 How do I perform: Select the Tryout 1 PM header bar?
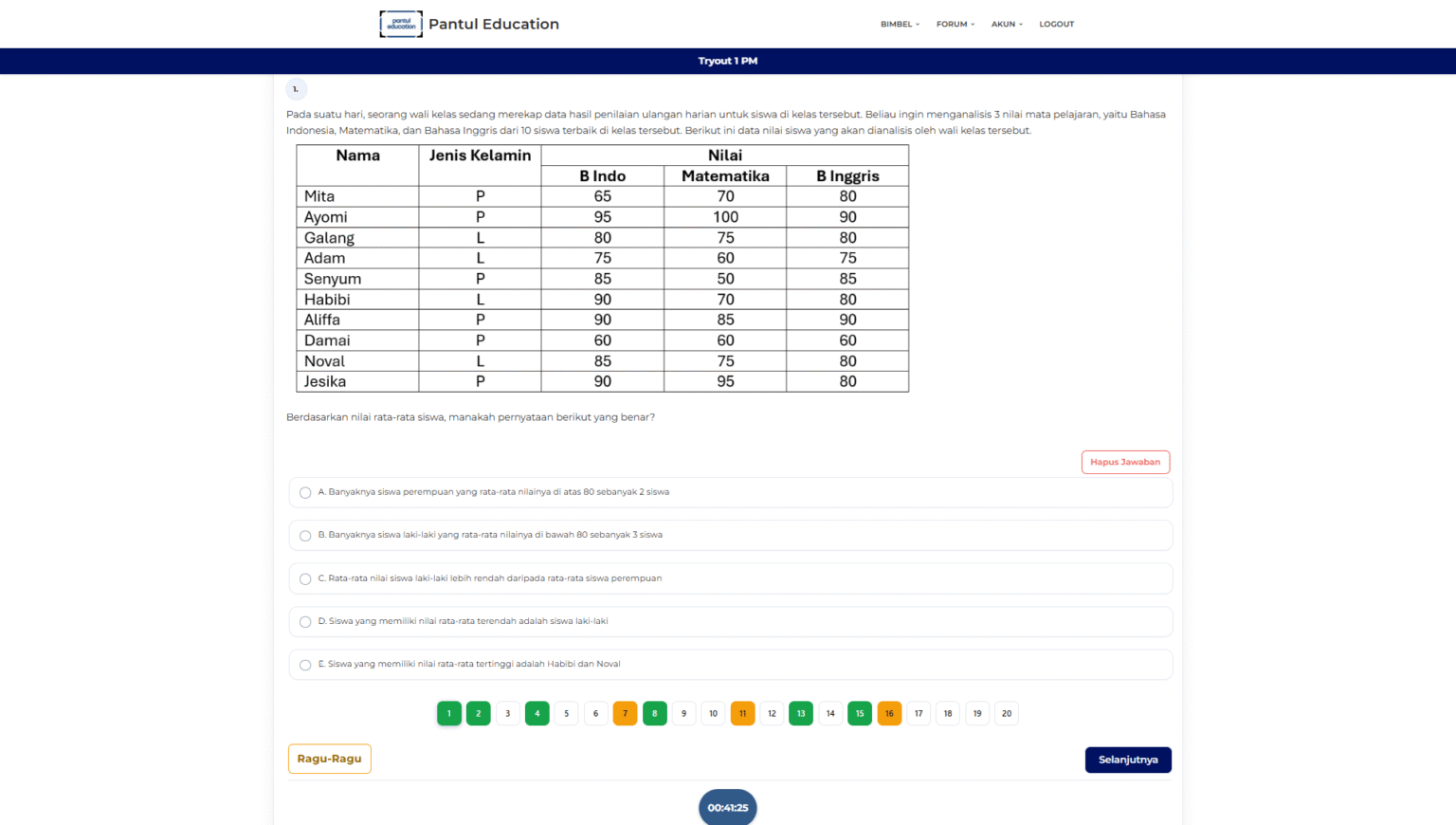pos(727,61)
